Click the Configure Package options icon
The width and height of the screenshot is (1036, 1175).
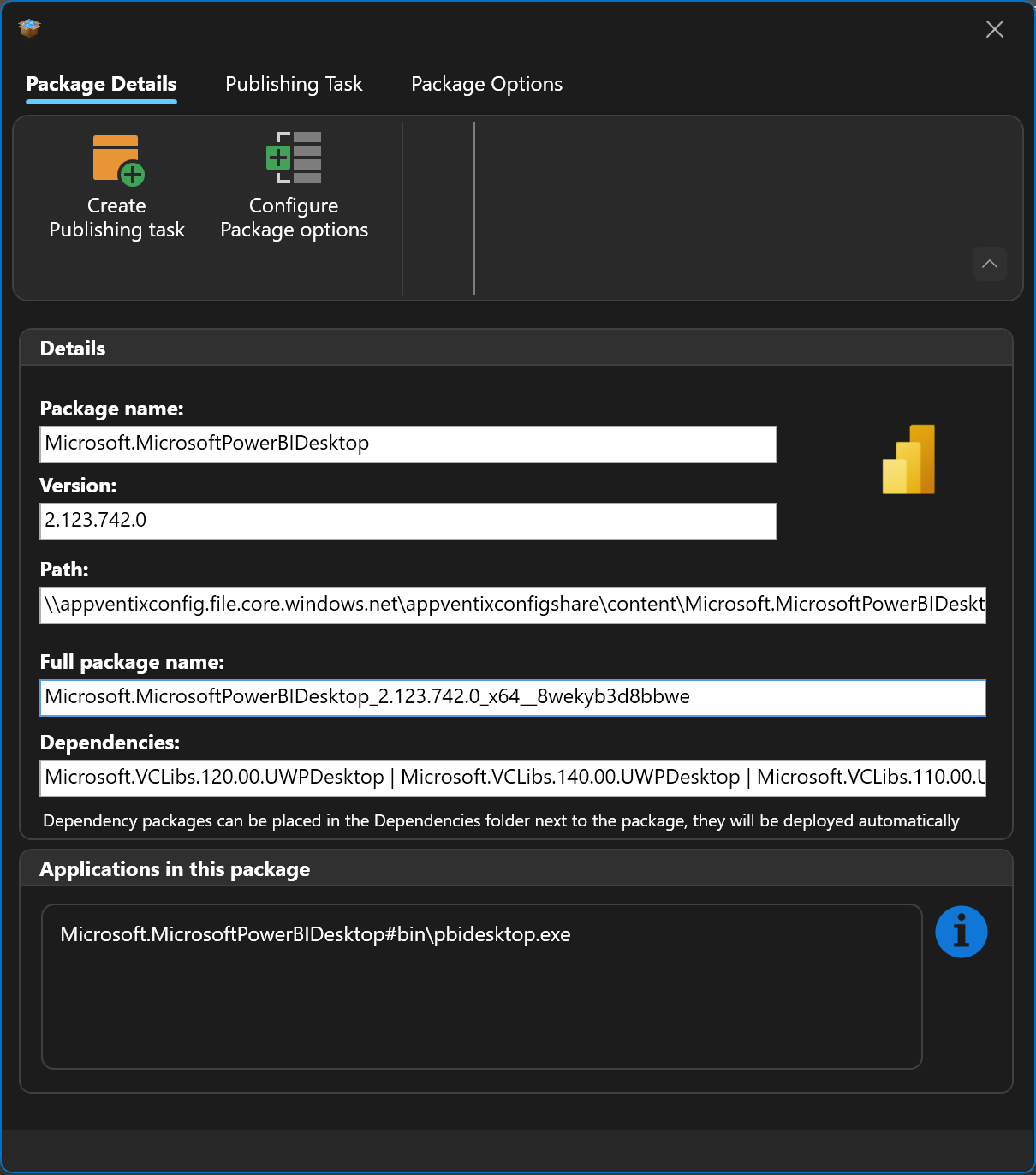pos(294,158)
